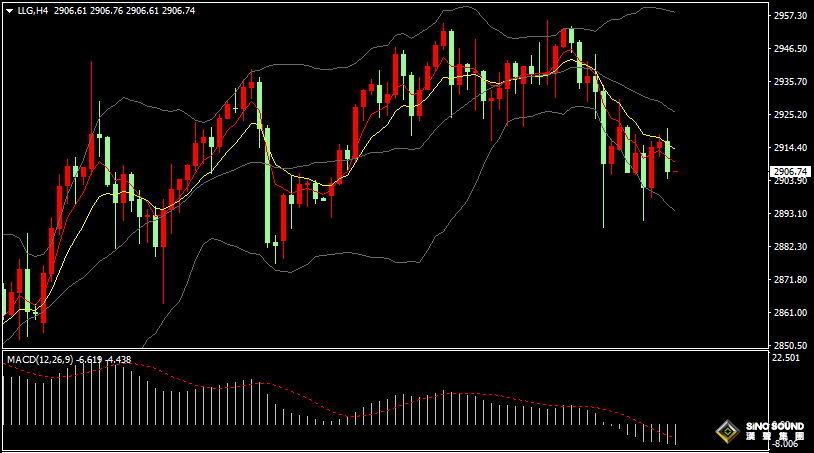Select the current price tag 2906.74
Image resolution: width=814 pixels, height=453 pixels.
coord(790,172)
